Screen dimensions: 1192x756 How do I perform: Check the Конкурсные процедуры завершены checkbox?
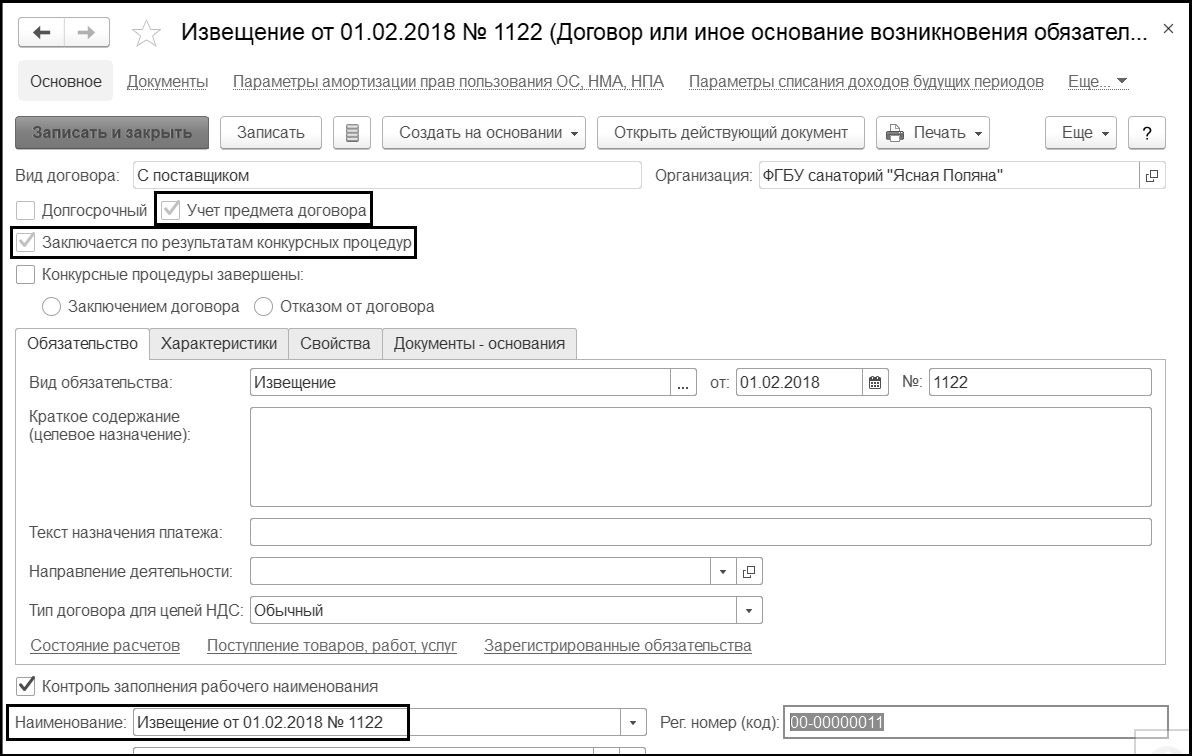[x=26, y=275]
